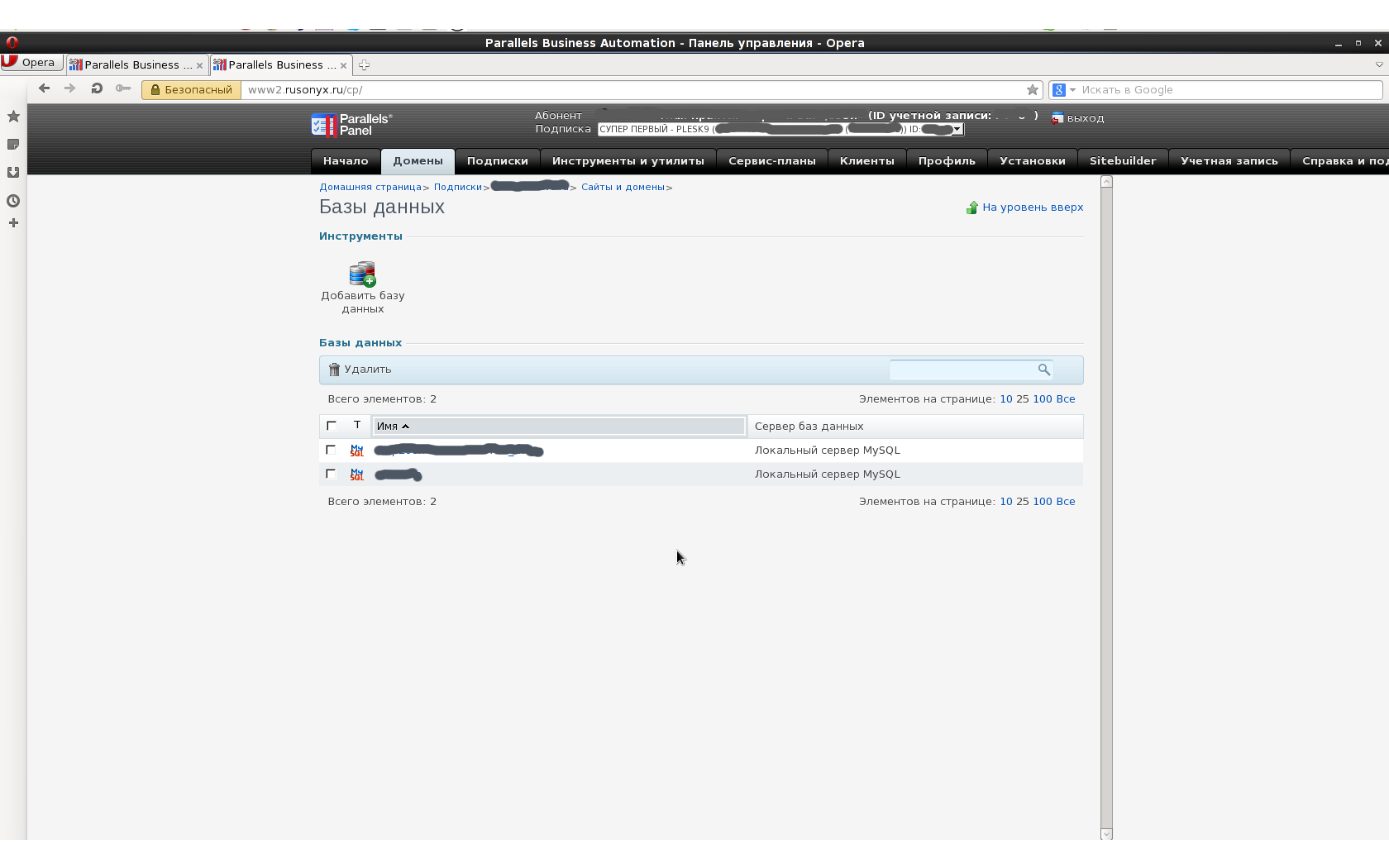Screen dimensions: 1389x868
Task: Toggle the select-all checkbox in table header
Action: [332, 426]
